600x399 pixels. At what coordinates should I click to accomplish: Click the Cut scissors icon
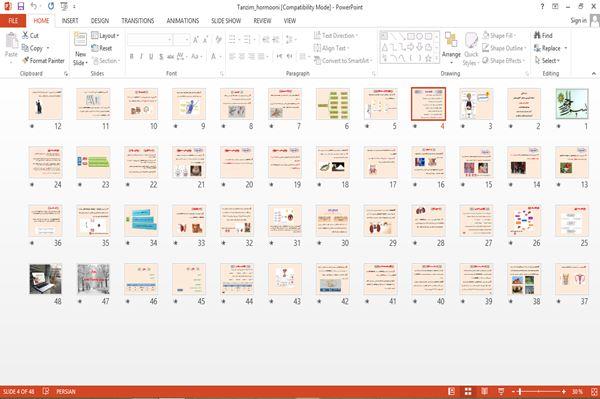[25, 35]
